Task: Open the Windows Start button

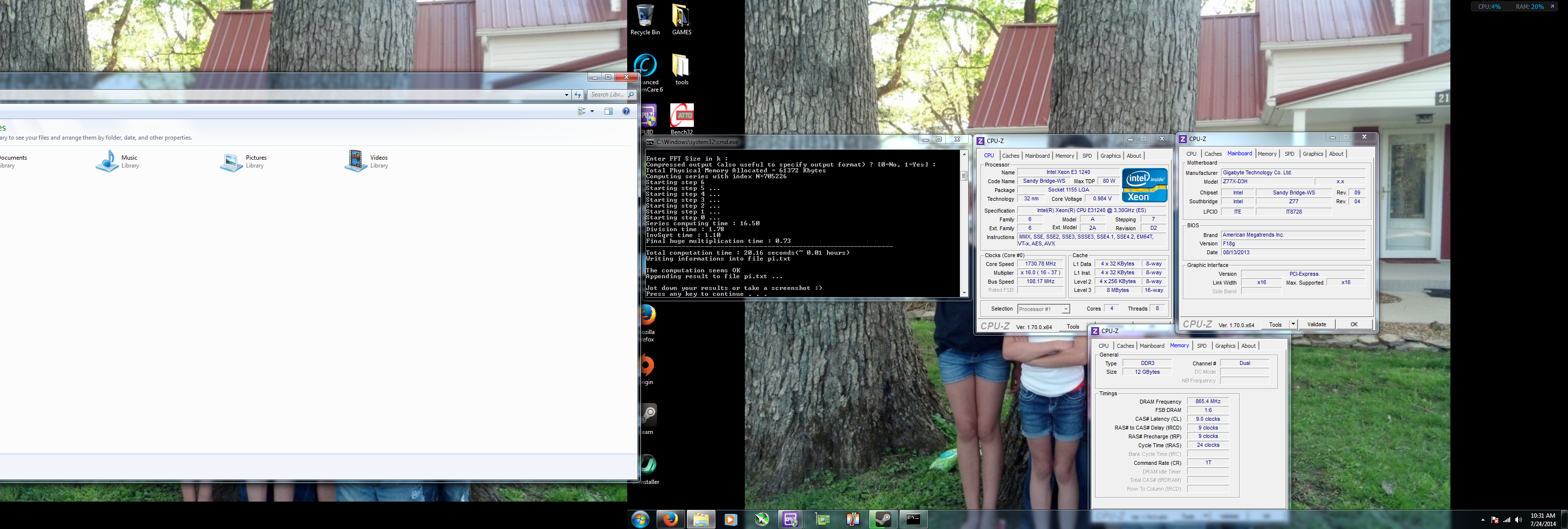Action: 640,519
